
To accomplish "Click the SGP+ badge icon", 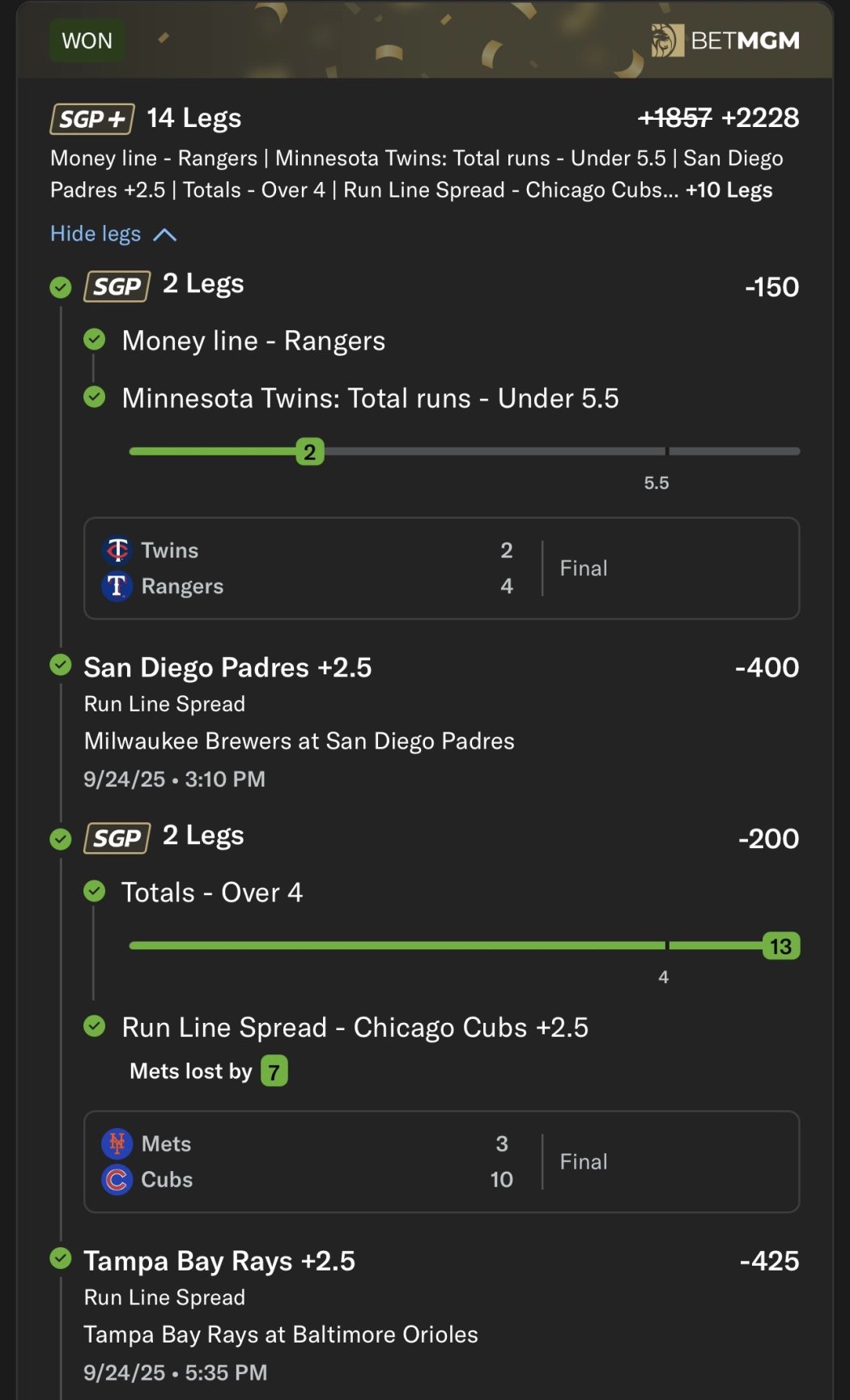I will (x=92, y=119).
